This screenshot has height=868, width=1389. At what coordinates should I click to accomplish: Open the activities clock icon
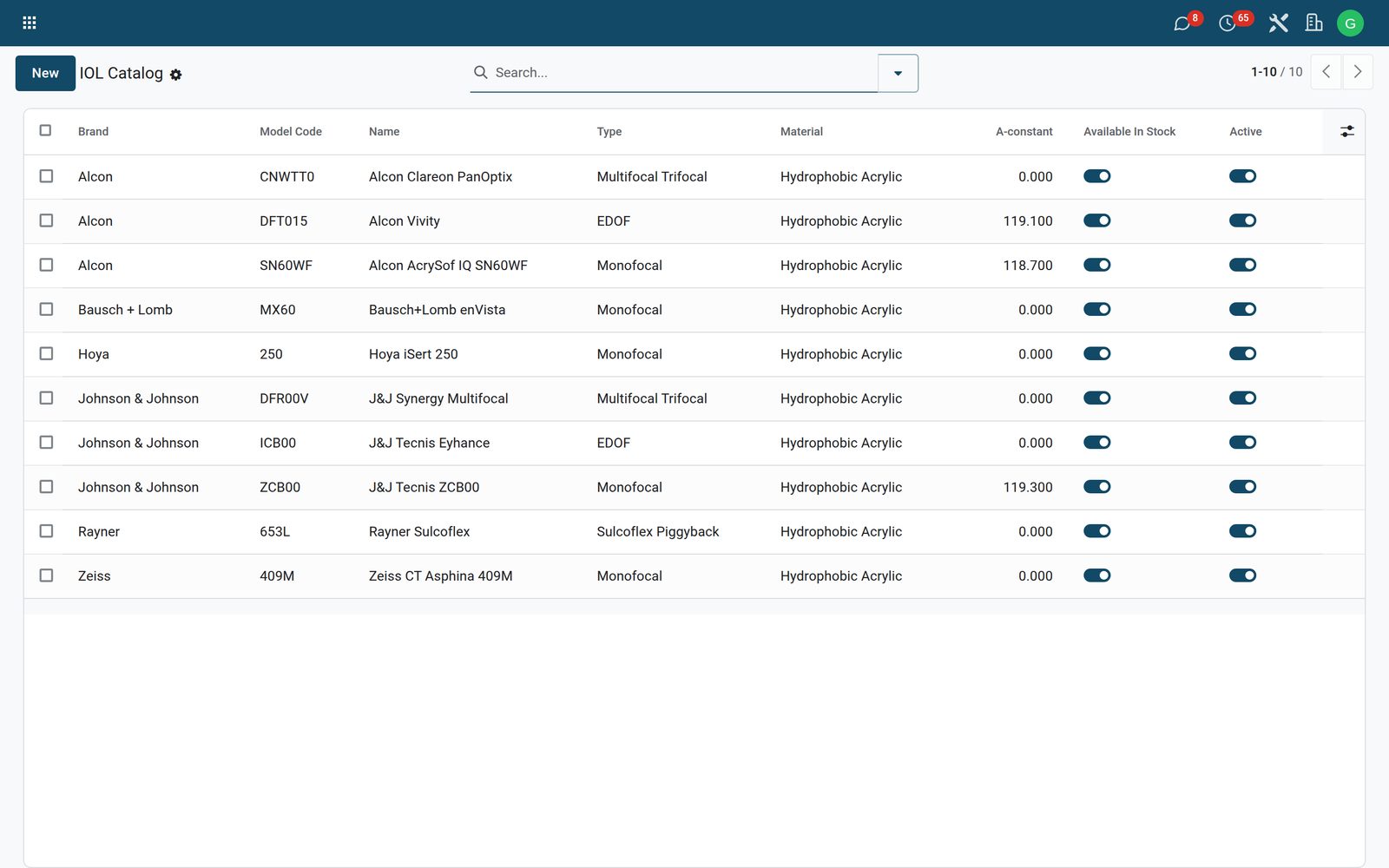(x=1228, y=23)
